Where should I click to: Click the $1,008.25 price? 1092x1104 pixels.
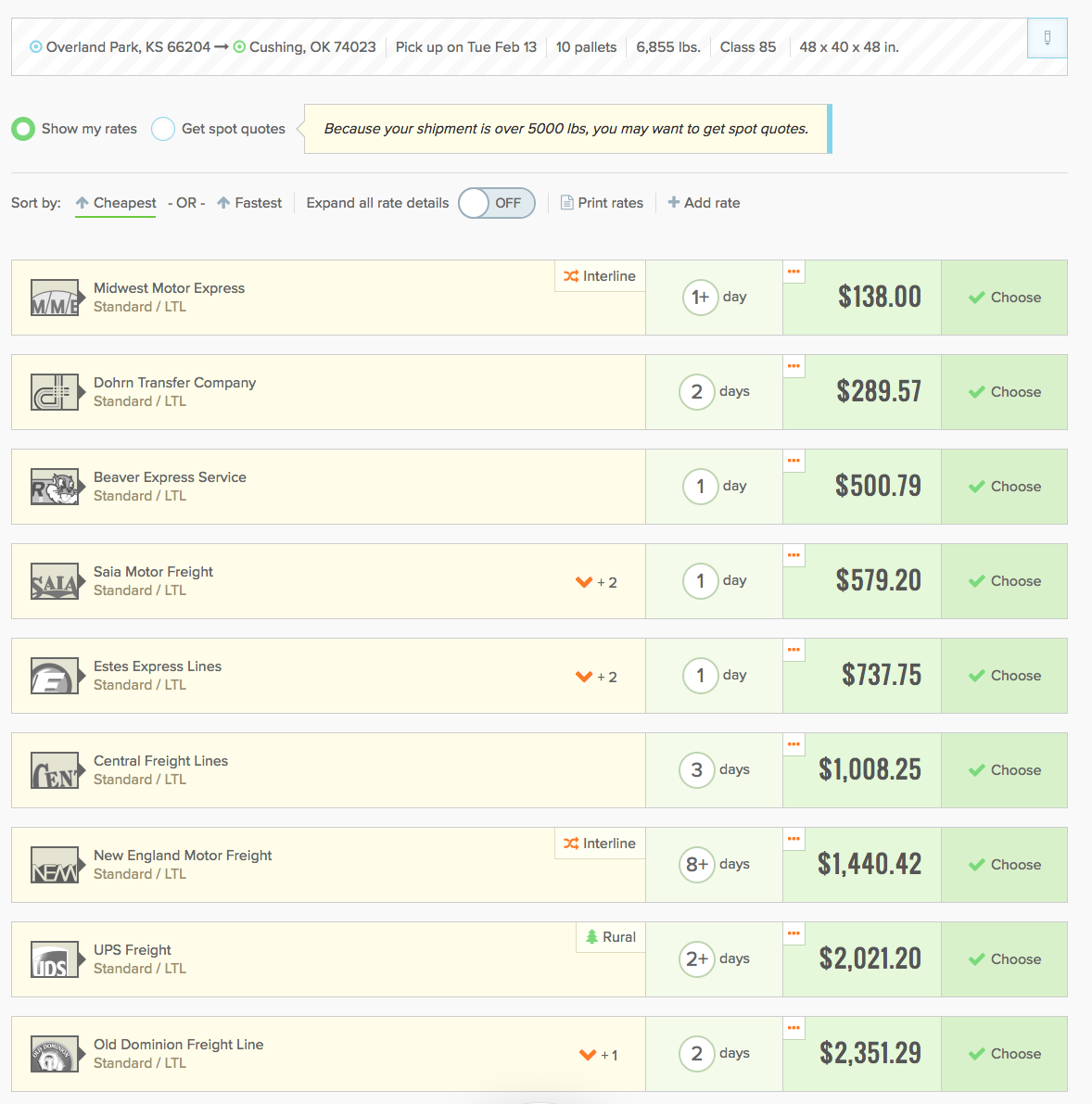tap(870, 769)
